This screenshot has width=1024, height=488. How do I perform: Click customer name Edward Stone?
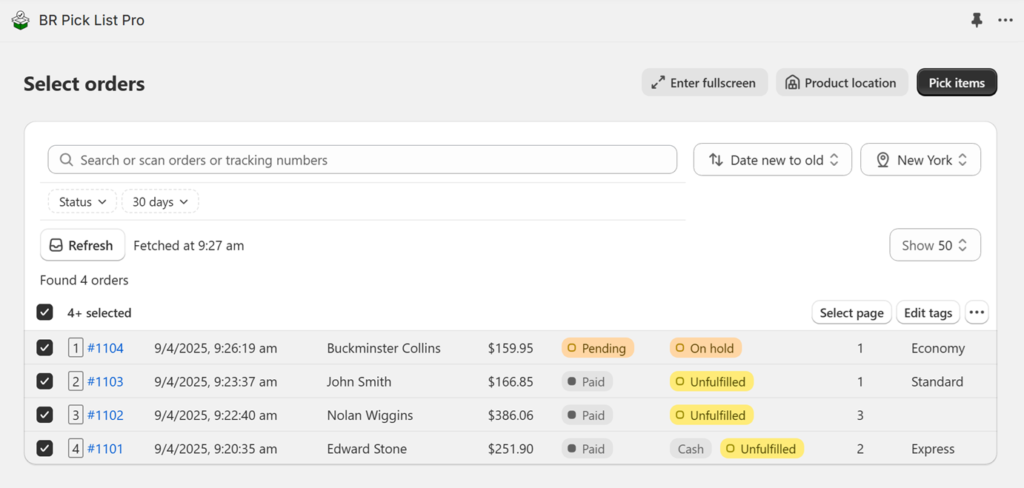coord(366,449)
